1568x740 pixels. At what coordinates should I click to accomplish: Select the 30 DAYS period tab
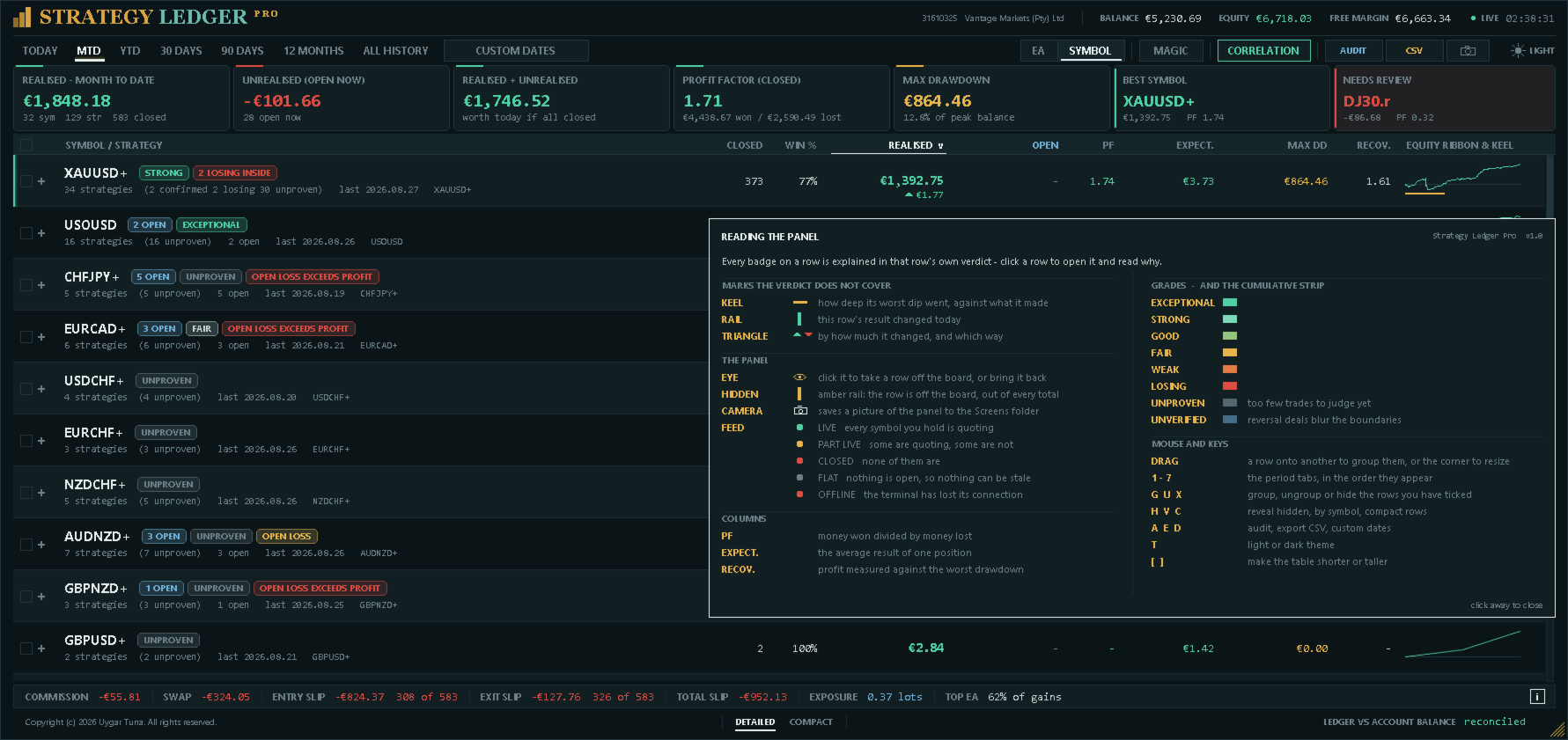(x=181, y=51)
